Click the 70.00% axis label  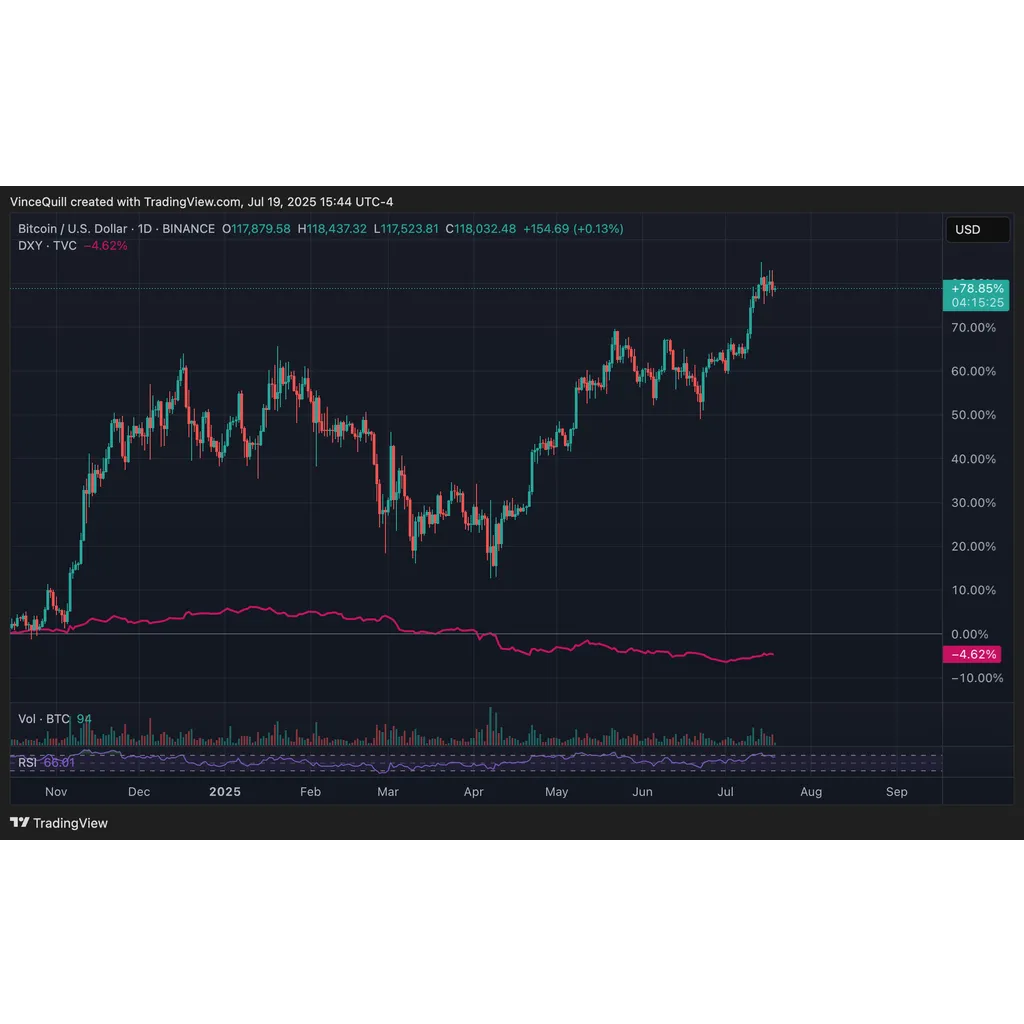(973, 327)
